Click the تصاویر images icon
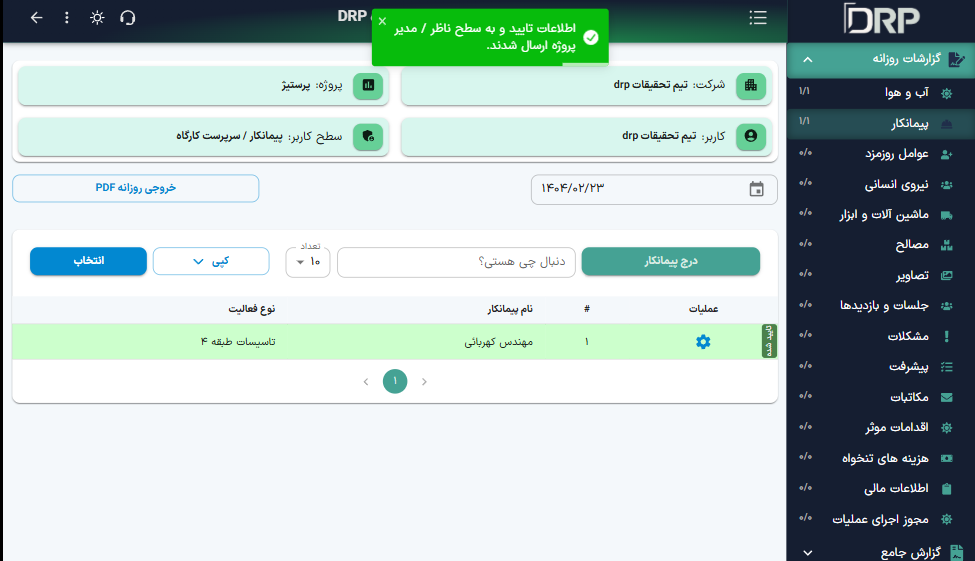975x561 pixels. (x=946, y=276)
